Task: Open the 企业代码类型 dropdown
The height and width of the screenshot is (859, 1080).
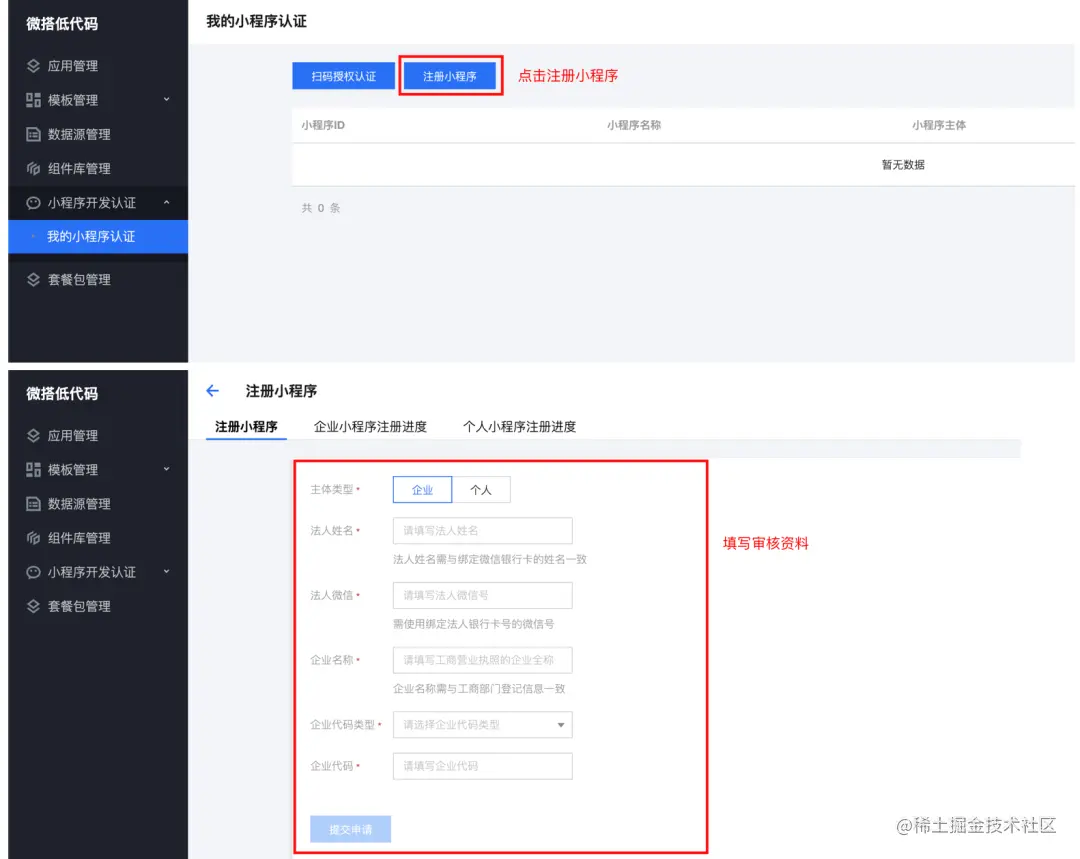Action: (482, 725)
